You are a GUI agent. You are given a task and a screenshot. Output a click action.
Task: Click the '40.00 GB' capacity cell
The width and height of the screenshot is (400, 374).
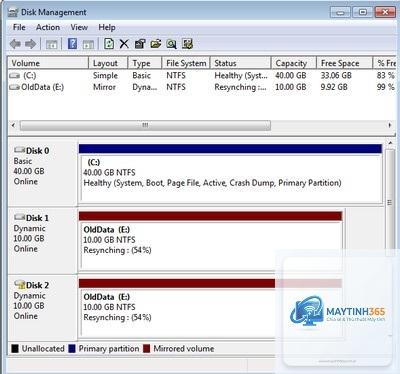tap(291, 76)
